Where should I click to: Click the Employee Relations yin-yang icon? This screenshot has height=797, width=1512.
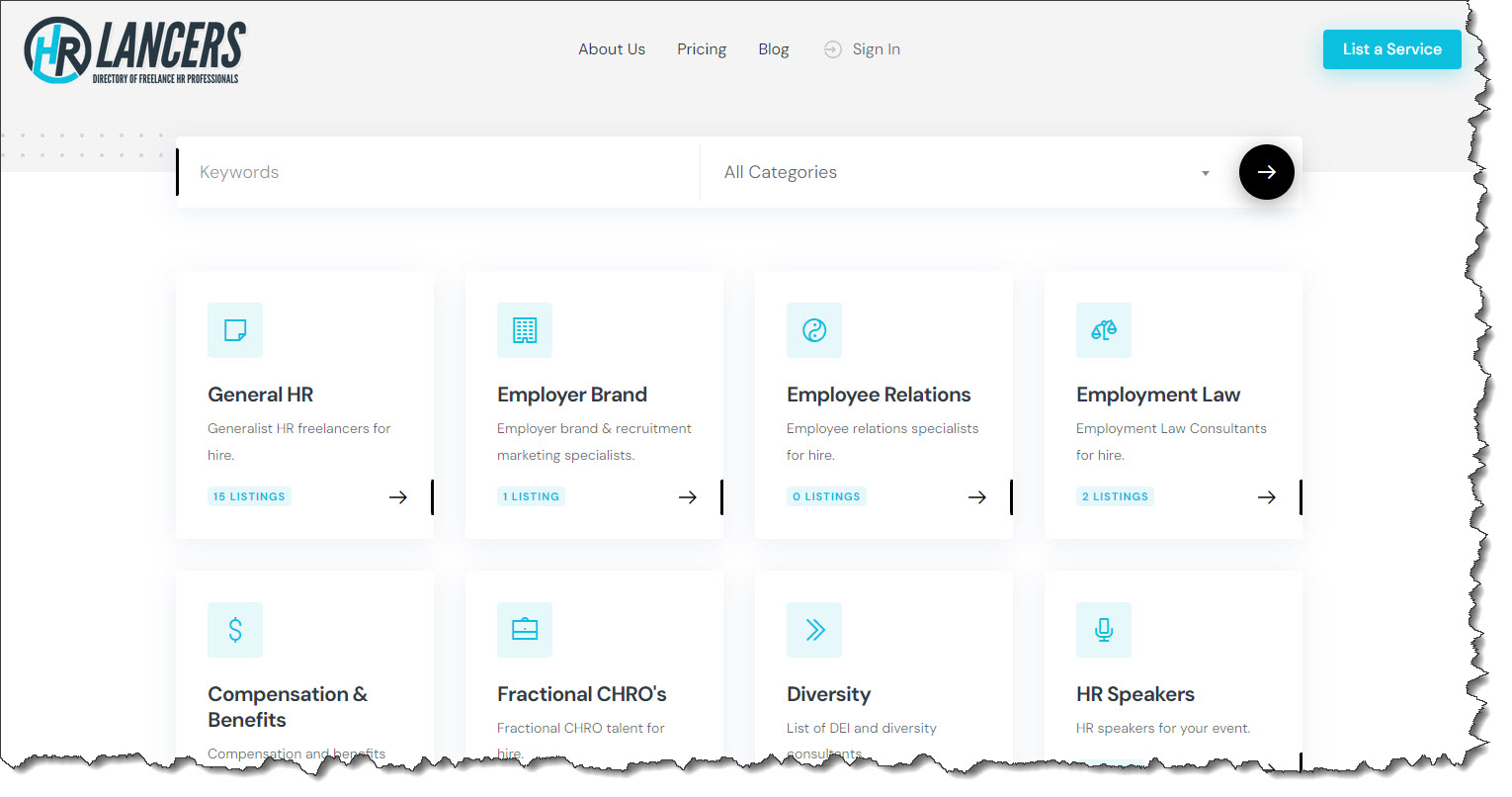[x=814, y=330]
